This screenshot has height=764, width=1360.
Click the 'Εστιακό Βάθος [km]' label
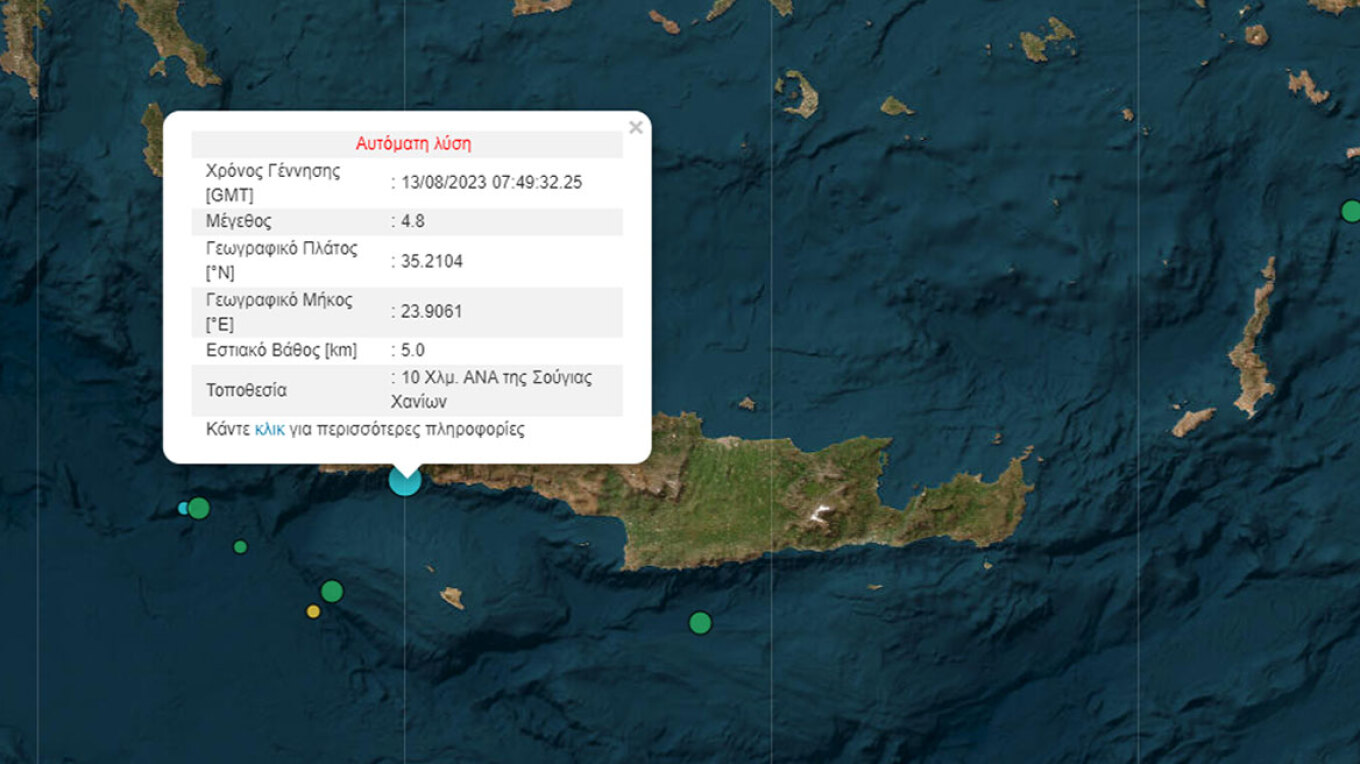(281, 350)
